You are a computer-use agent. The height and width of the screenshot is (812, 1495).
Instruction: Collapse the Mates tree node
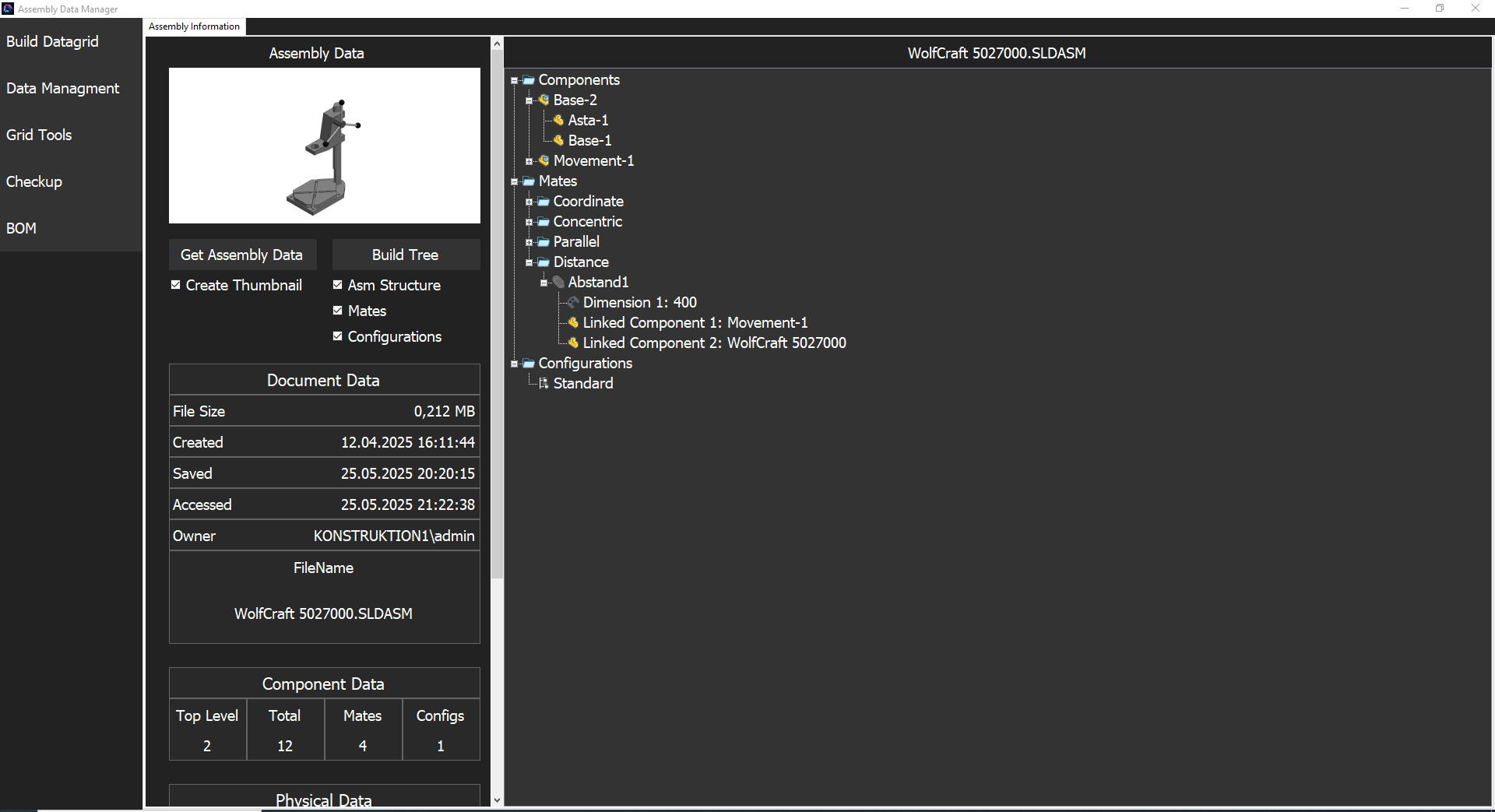coord(514,181)
